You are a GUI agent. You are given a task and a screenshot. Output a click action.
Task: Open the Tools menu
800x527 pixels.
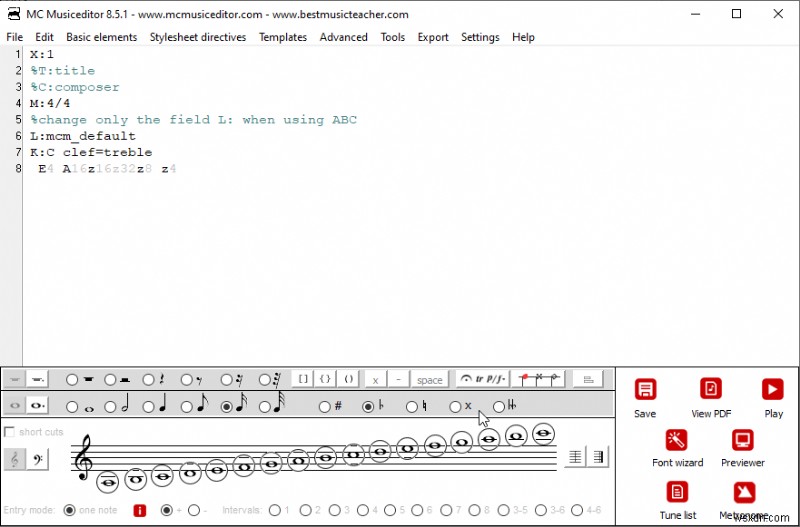392,37
